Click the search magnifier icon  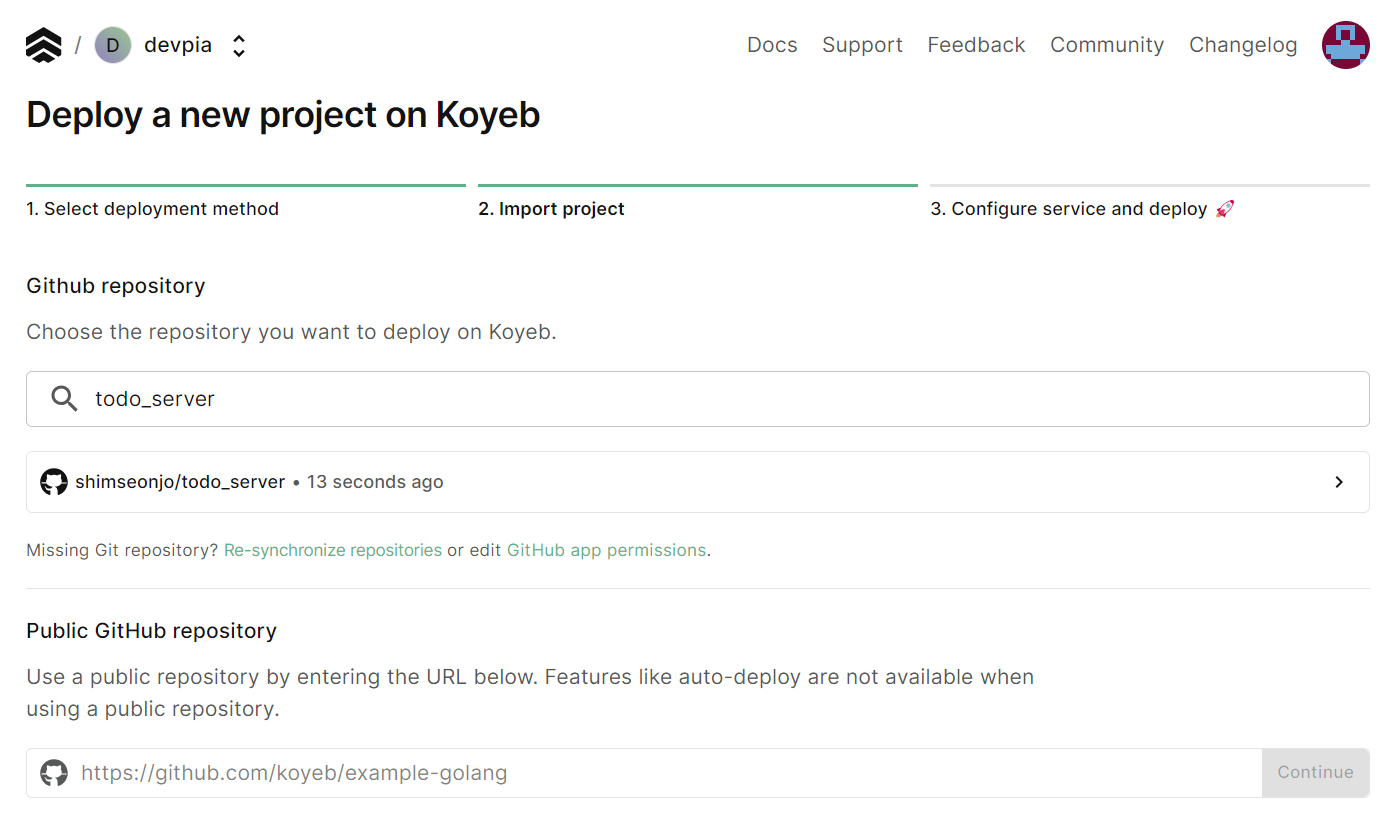point(64,399)
